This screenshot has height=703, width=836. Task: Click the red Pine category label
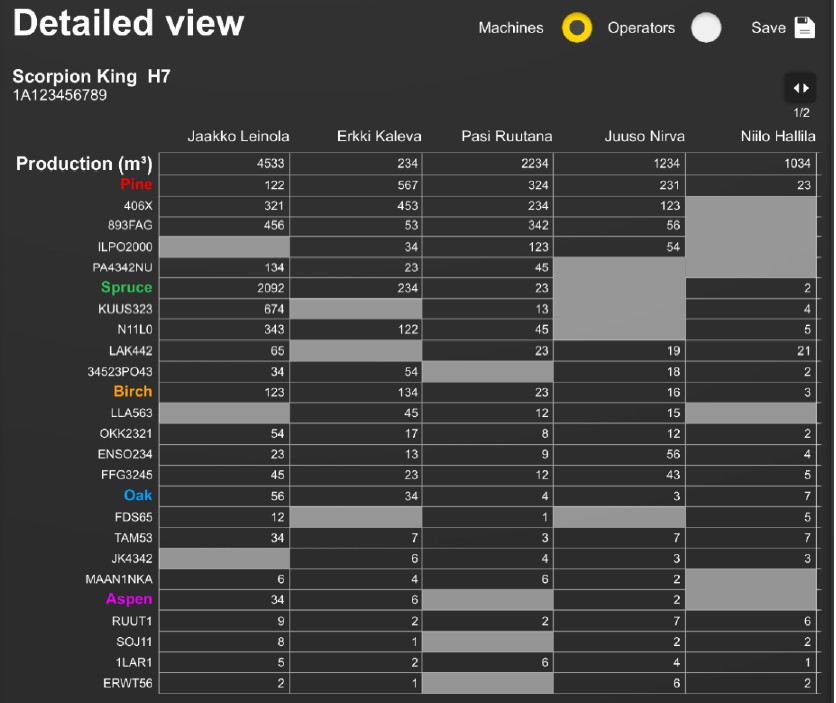(136, 184)
